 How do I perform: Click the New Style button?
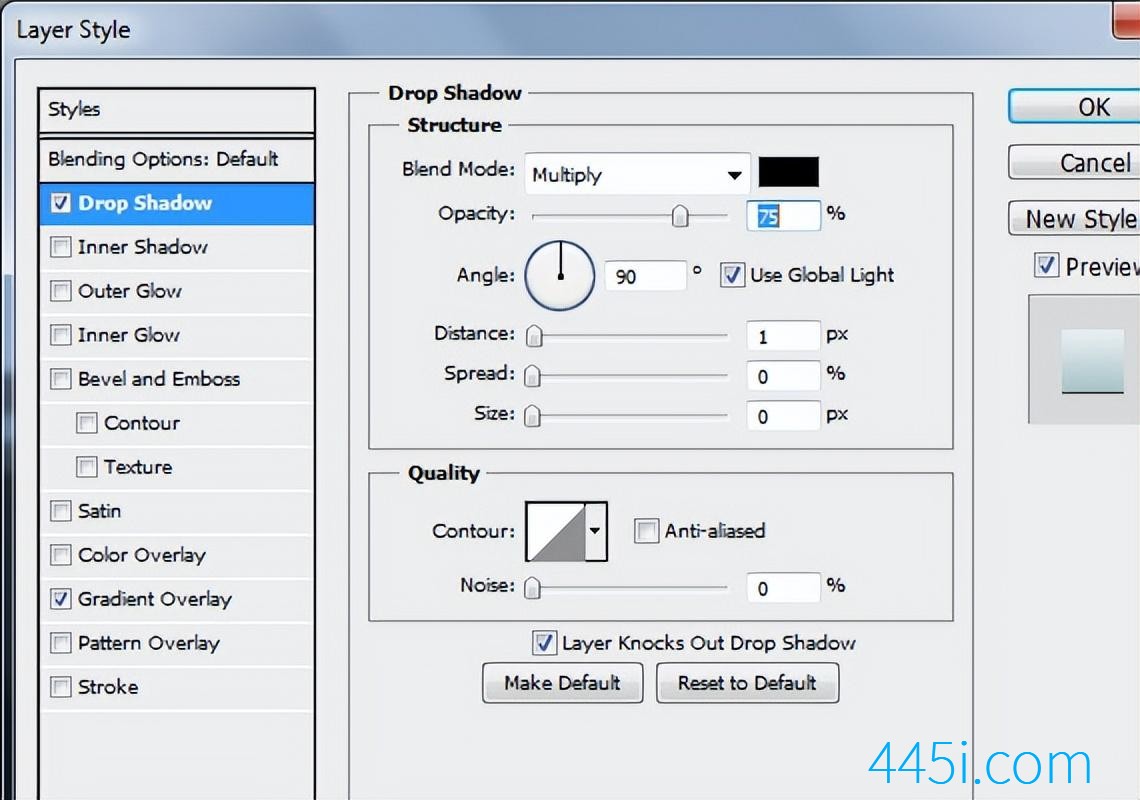[x=1074, y=218]
